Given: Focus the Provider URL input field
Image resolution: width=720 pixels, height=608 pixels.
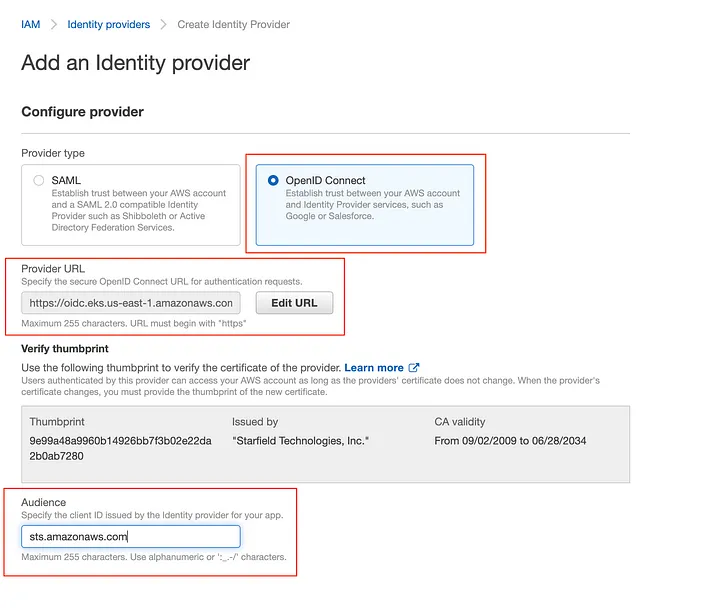Looking at the screenshot, I should (131, 303).
